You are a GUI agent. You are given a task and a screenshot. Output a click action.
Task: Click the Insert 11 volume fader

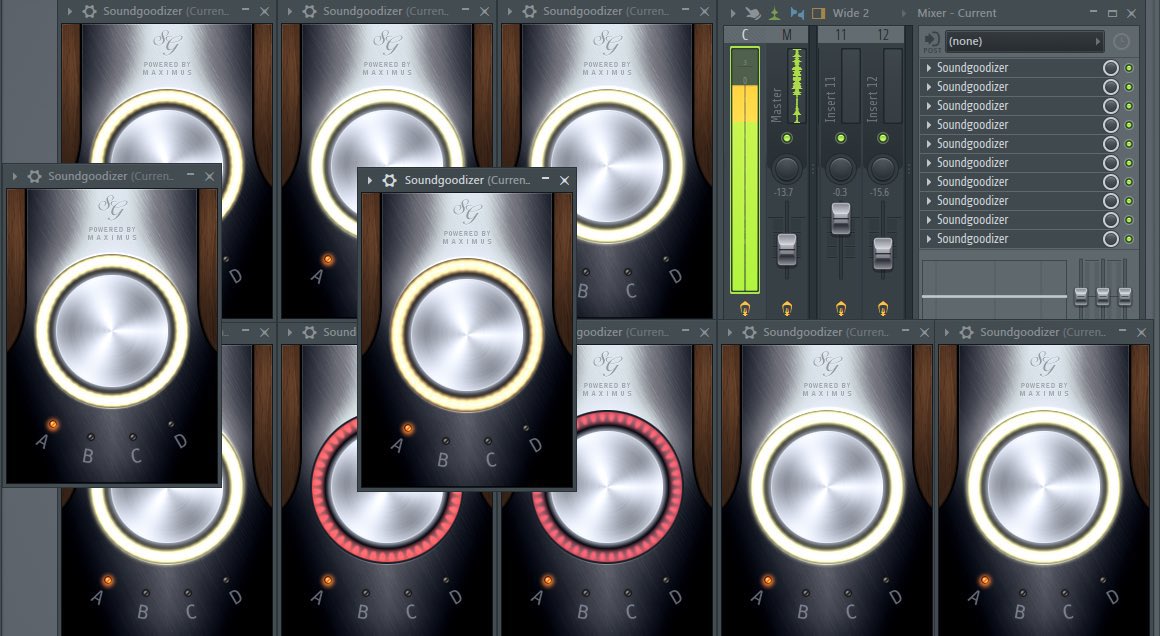click(840, 217)
